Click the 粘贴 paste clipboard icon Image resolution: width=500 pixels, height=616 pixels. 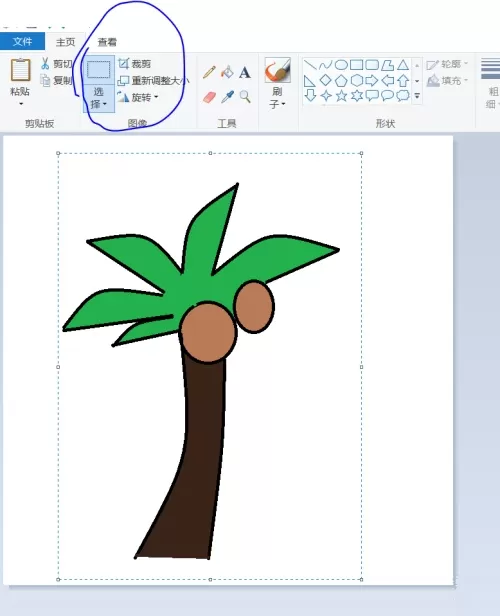20,70
